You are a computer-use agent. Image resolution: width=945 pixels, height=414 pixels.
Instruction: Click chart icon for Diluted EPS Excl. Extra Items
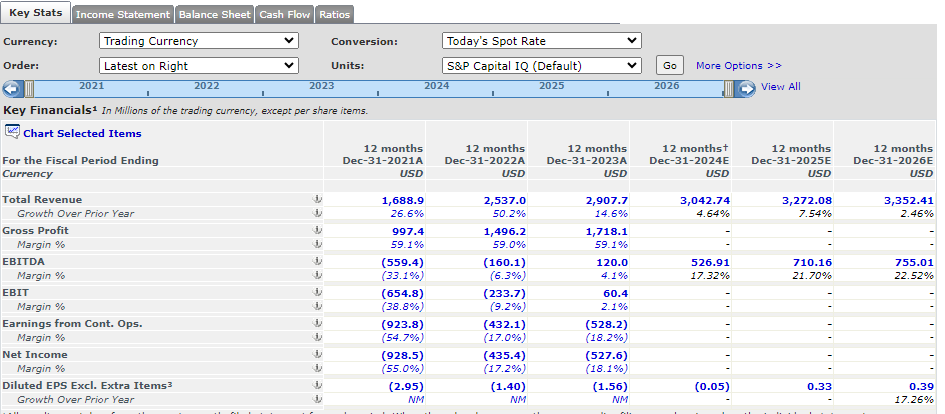click(318, 386)
